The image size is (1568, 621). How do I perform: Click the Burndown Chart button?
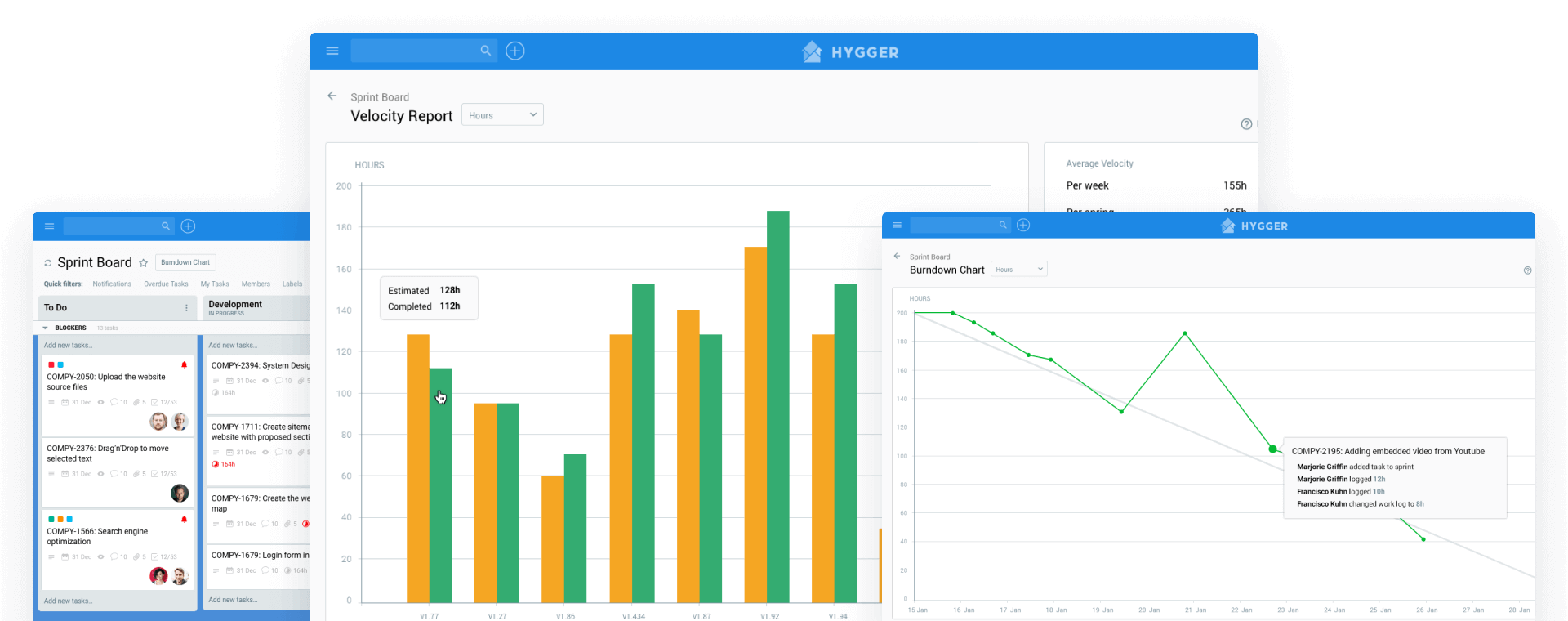tap(185, 262)
